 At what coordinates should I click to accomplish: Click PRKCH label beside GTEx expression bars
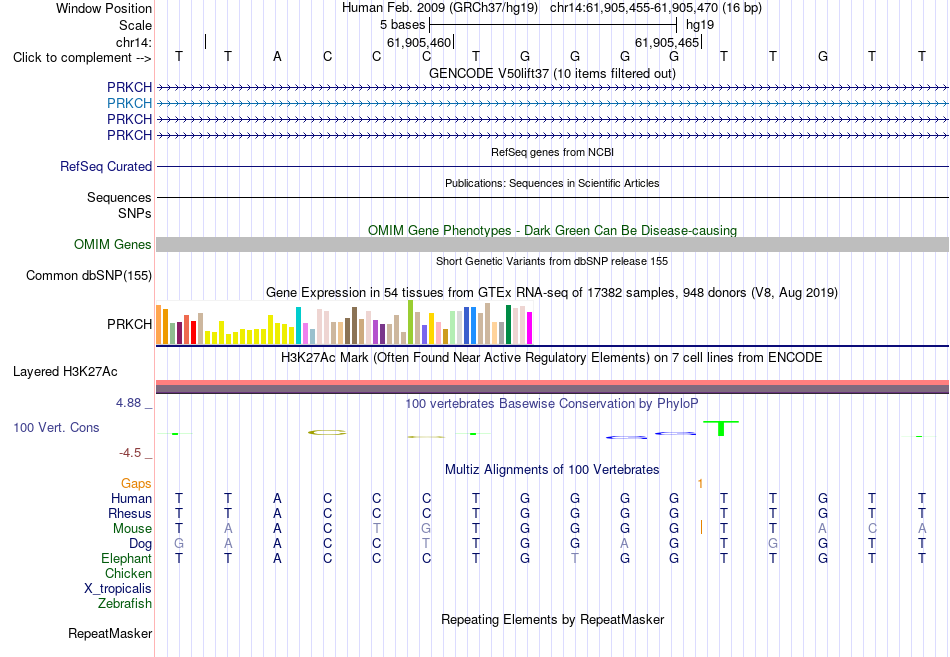(x=129, y=324)
